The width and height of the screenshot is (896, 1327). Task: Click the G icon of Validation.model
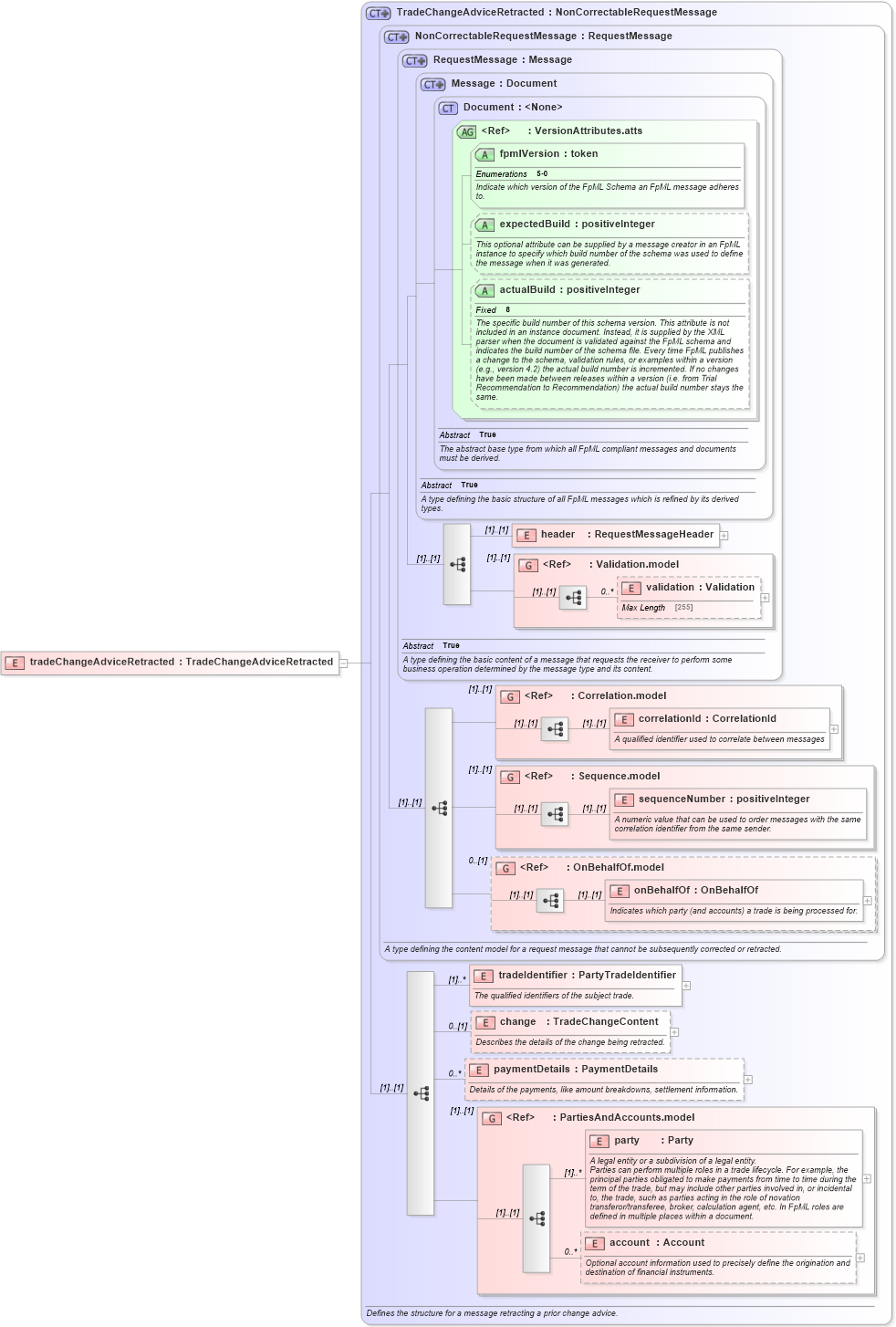527,566
